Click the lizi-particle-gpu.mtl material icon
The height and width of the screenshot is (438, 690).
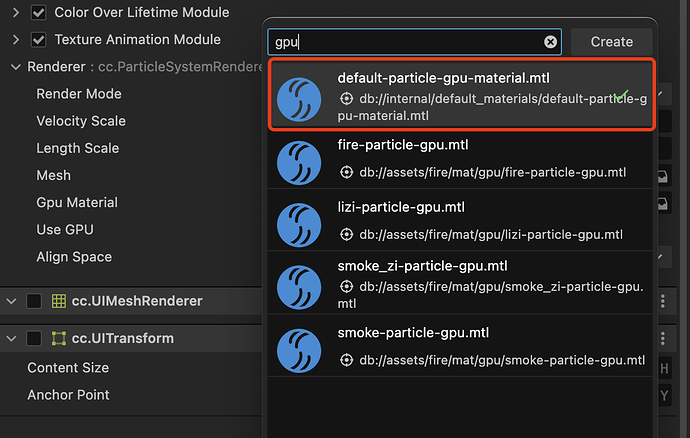point(304,224)
